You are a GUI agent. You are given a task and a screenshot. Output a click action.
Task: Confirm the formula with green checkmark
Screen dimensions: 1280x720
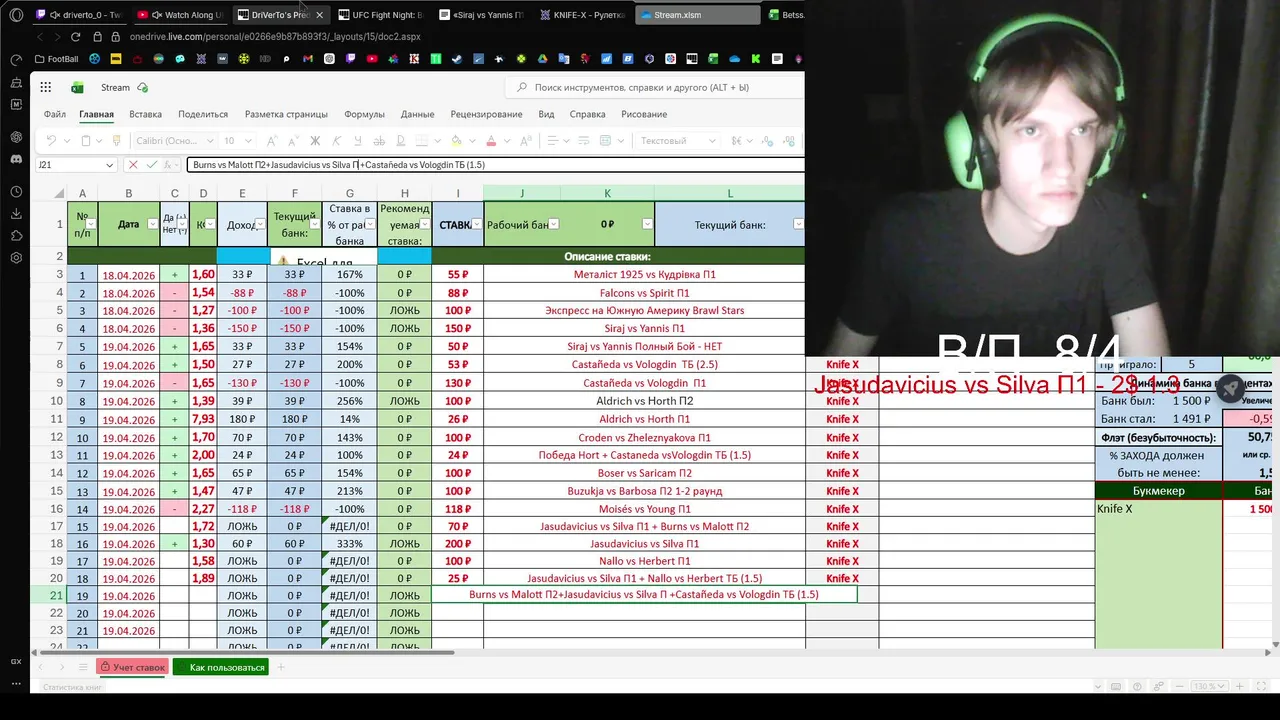click(152, 165)
